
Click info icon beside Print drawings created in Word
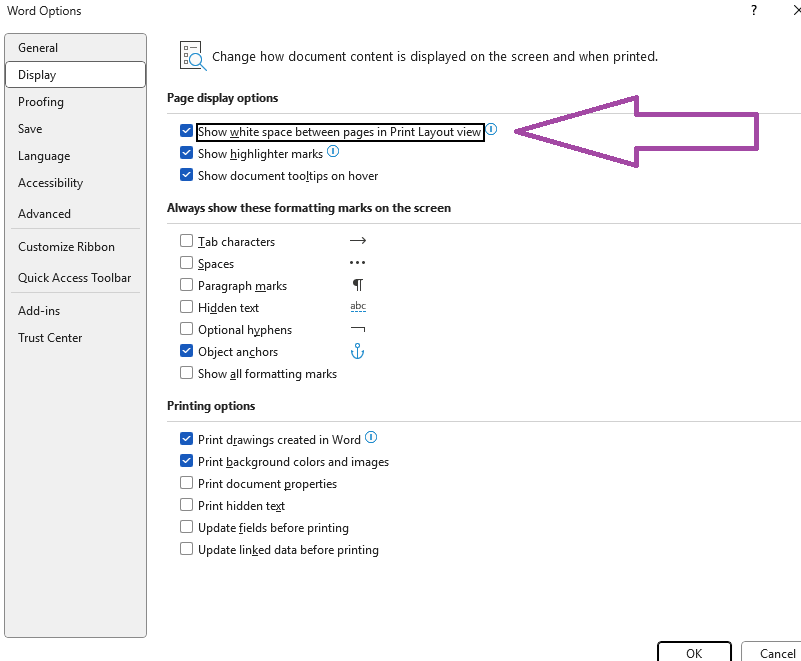pos(370,437)
